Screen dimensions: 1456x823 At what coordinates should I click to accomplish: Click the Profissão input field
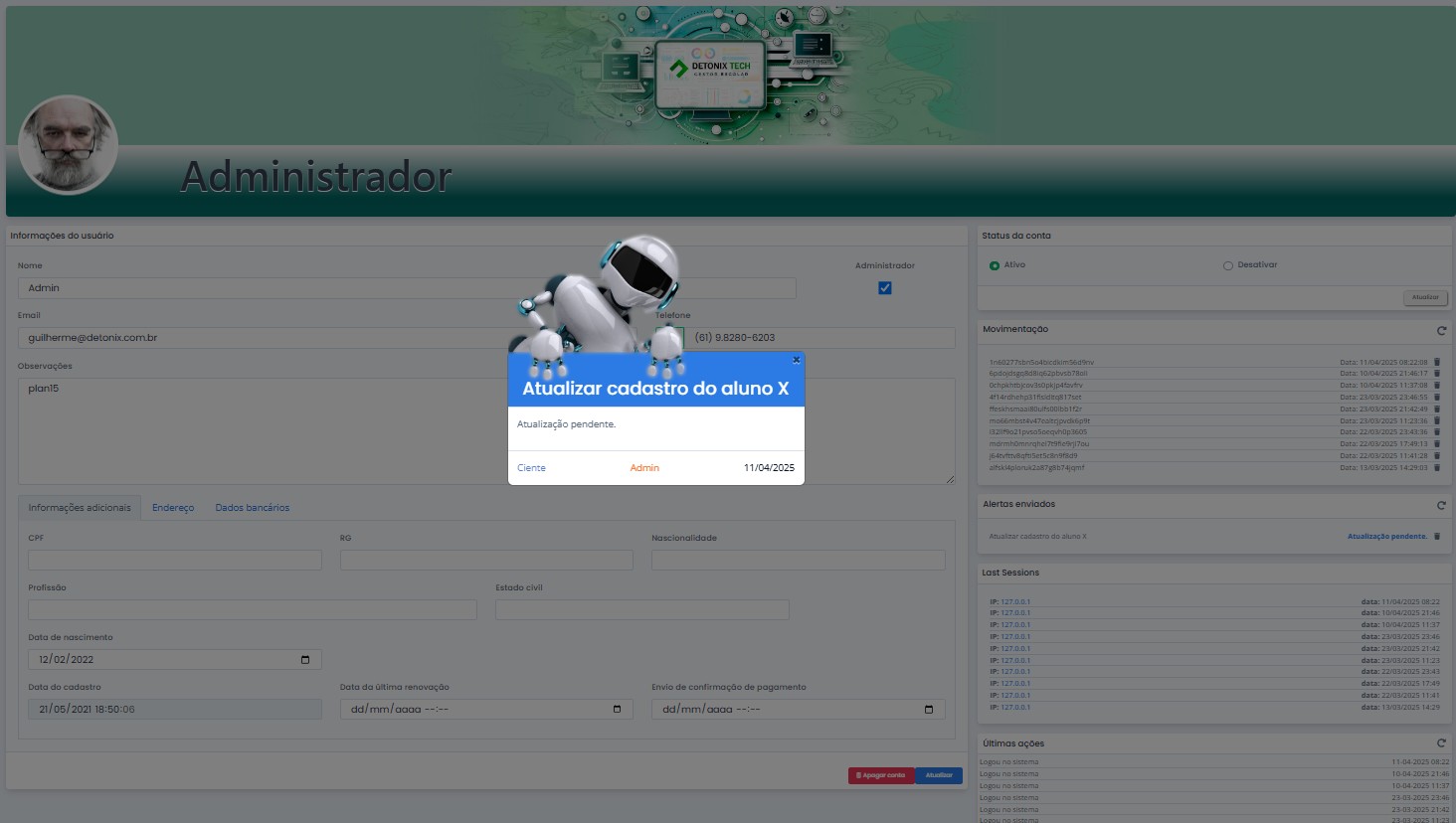[x=253, y=609]
